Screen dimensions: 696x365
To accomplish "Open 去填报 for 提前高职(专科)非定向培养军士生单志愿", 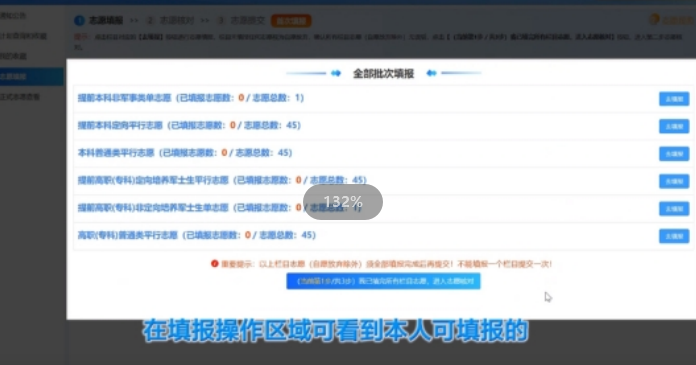I will click(x=674, y=209).
